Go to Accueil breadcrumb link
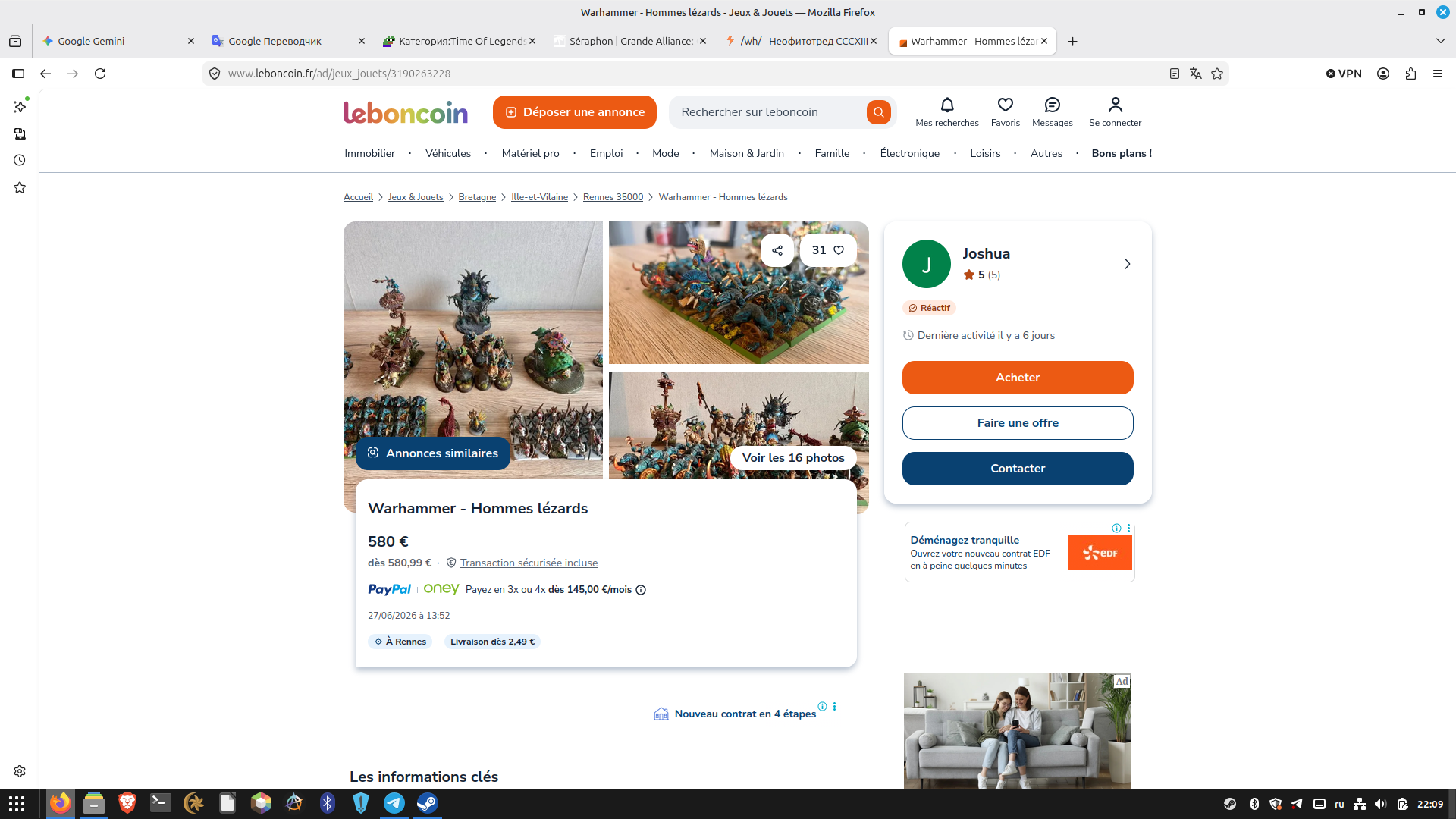Screen dimensions: 1456x819 (x=358, y=197)
